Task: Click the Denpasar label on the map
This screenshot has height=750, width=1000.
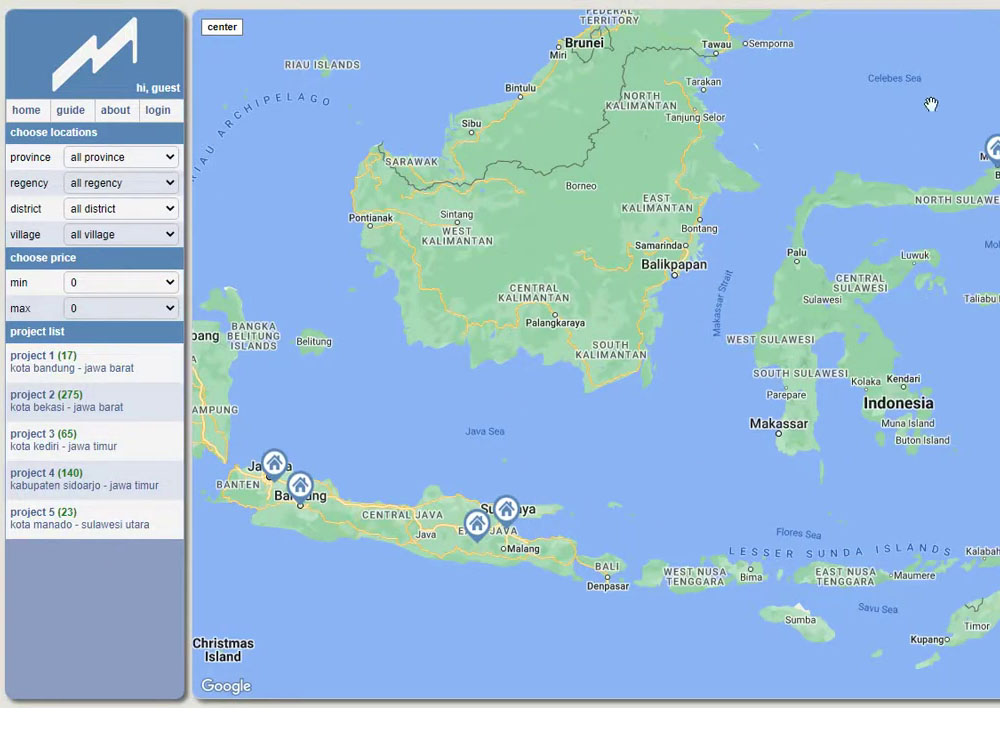Action: [x=608, y=586]
